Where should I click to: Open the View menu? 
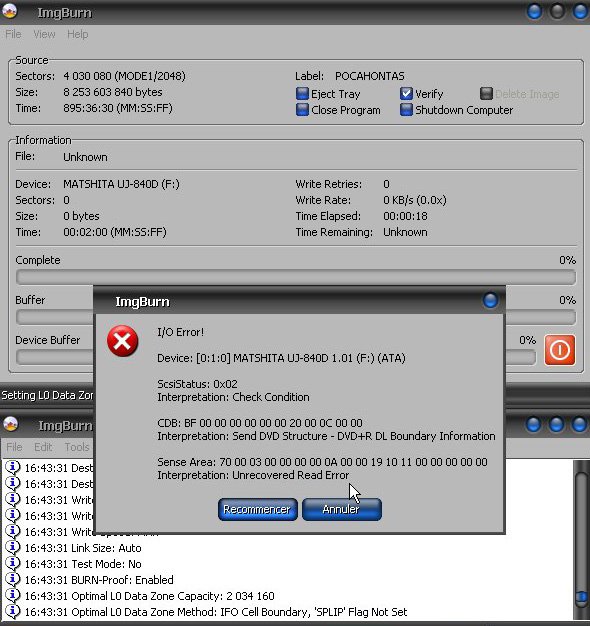pos(44,34)
